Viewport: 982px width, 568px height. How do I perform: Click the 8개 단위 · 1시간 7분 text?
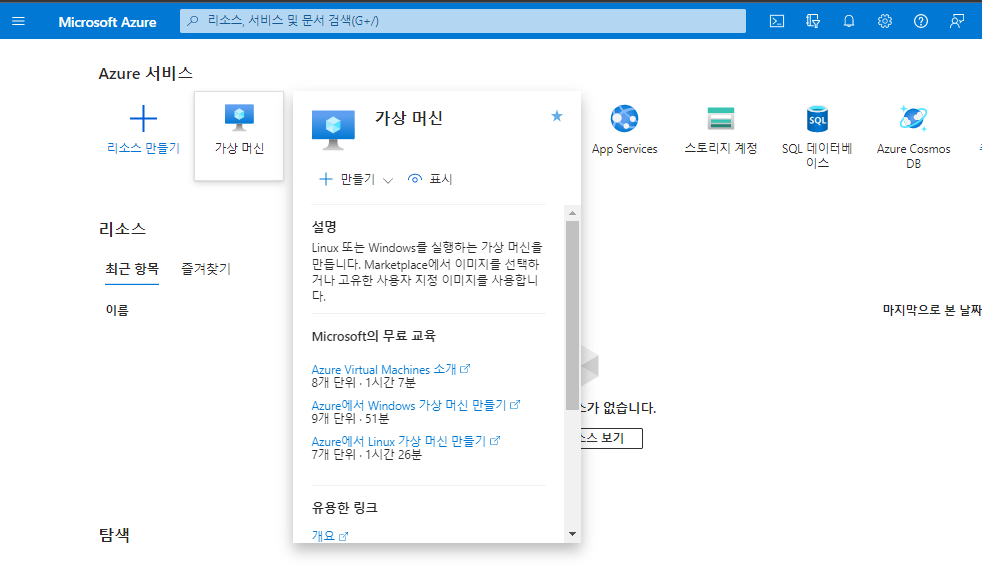tap(363, 382)
